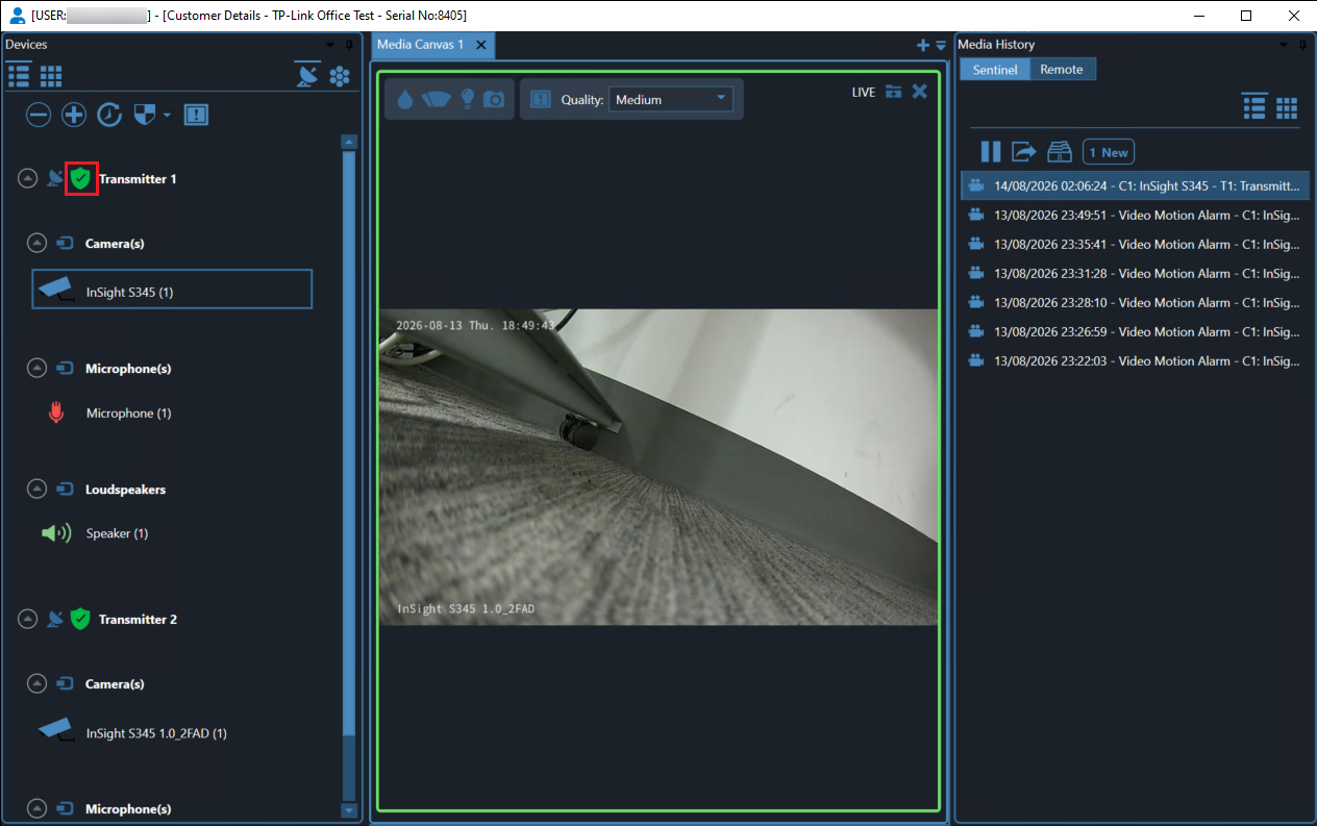The height and width of the screenshot is (826, 1317).
Task: Collapse the Loudspeakers group
Action: point(37,490)
